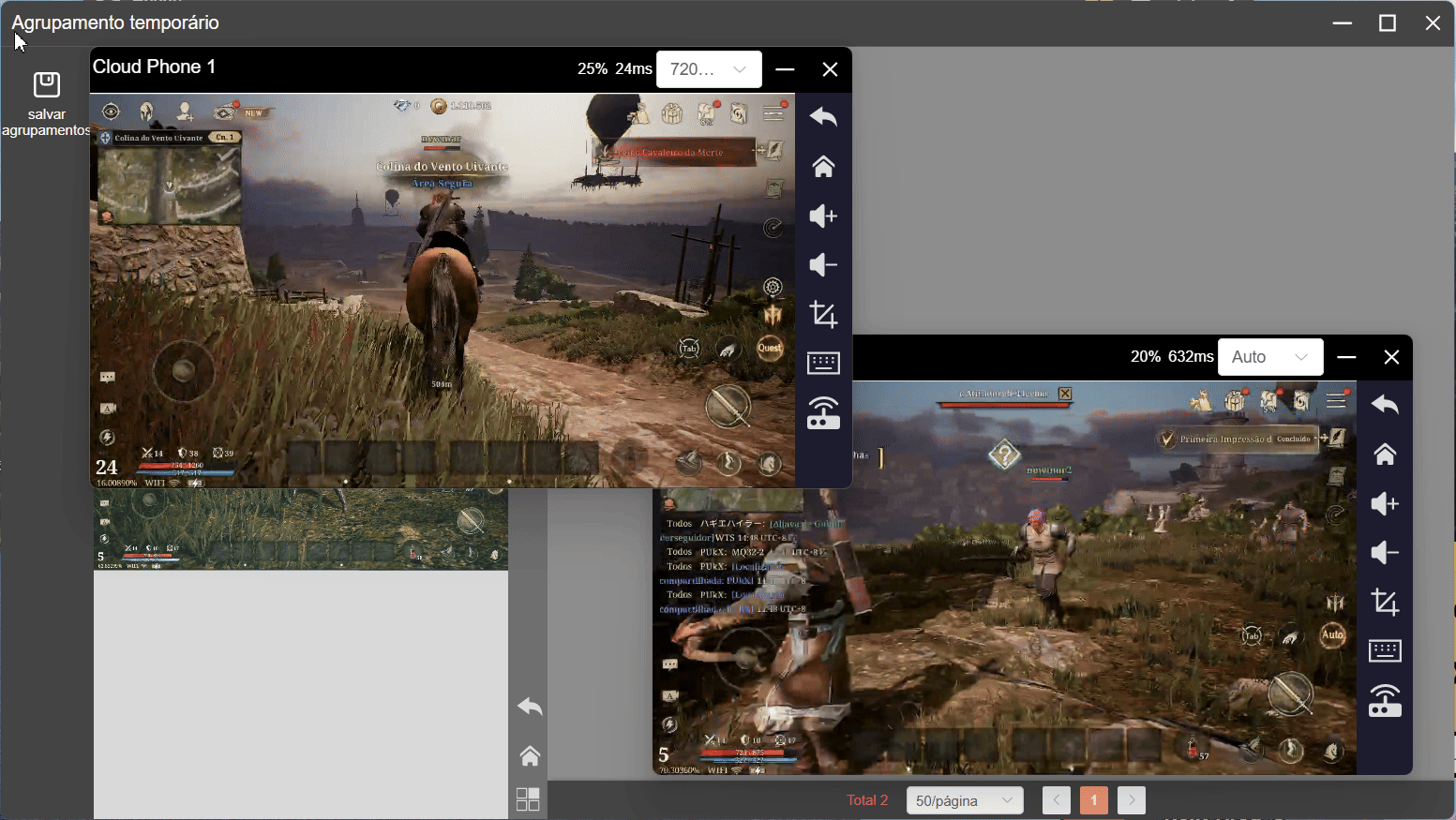Tap sword attack button in Cloud Phone 1 game
This screenshot has width=1456, height=820.
pyautogui.click(x=728, y=406)
